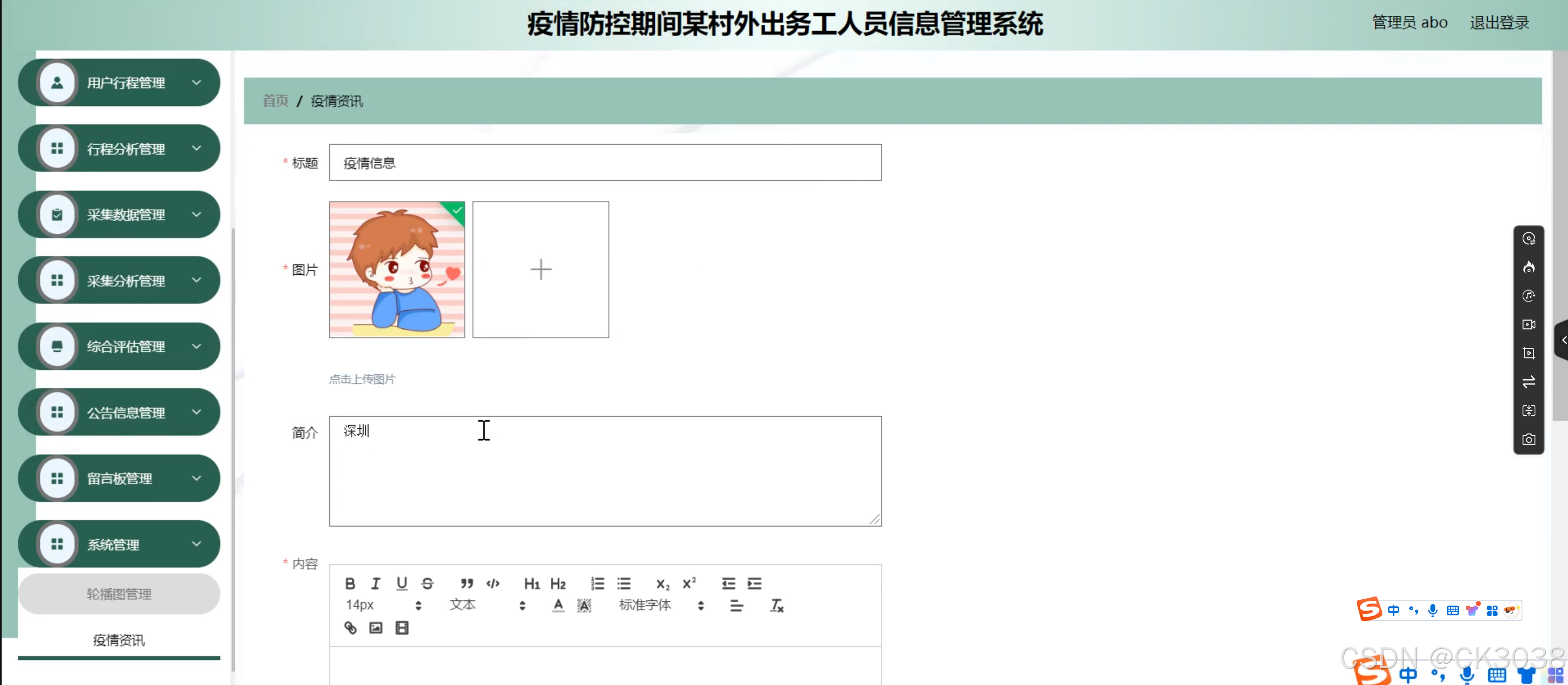The image size is (1568, 685).
Task: Toggle strikethrough formatting in the editor
Action: [427, 583]
